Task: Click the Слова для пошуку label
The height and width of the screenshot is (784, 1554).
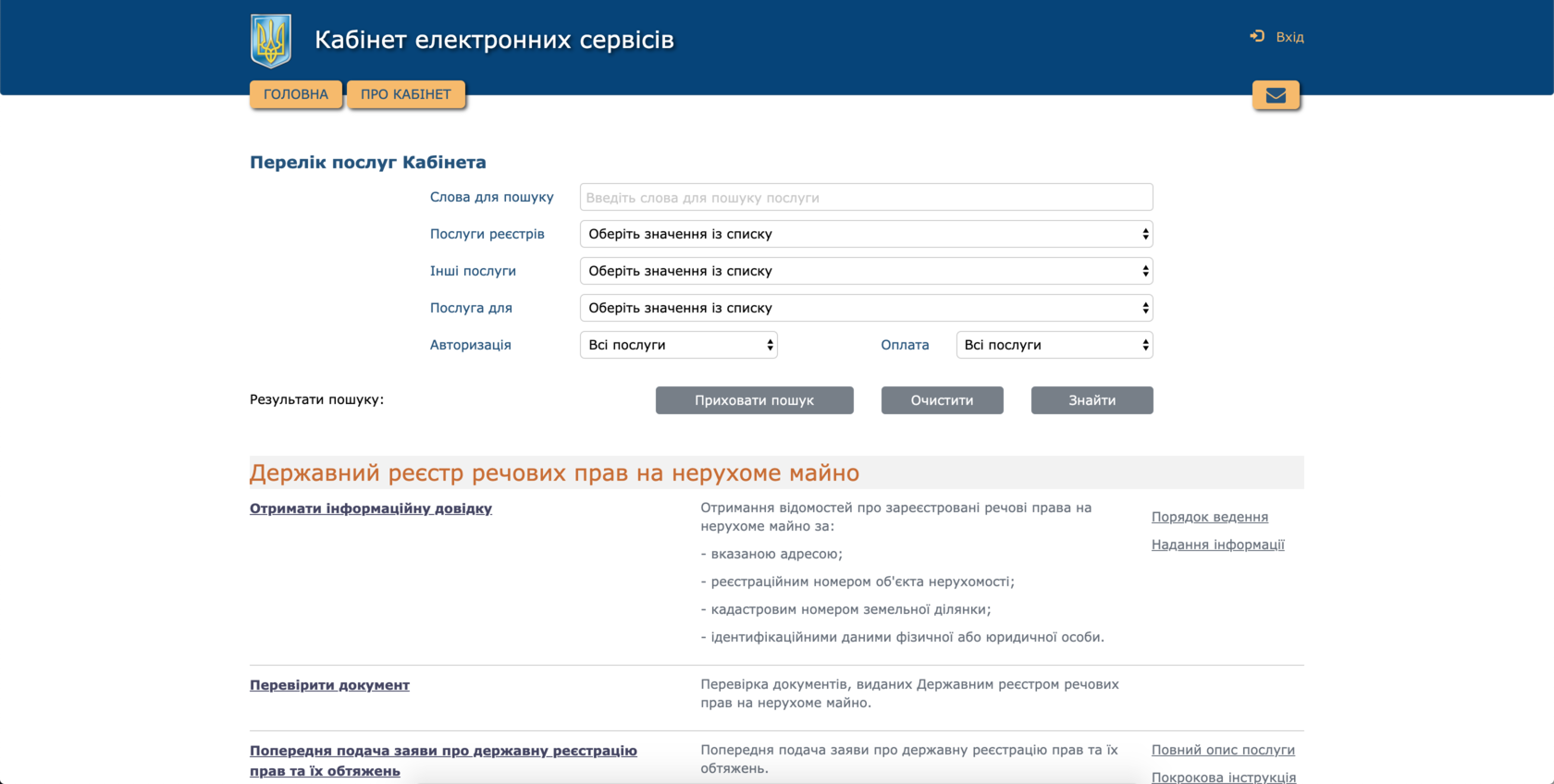Action: click(492, 197)
